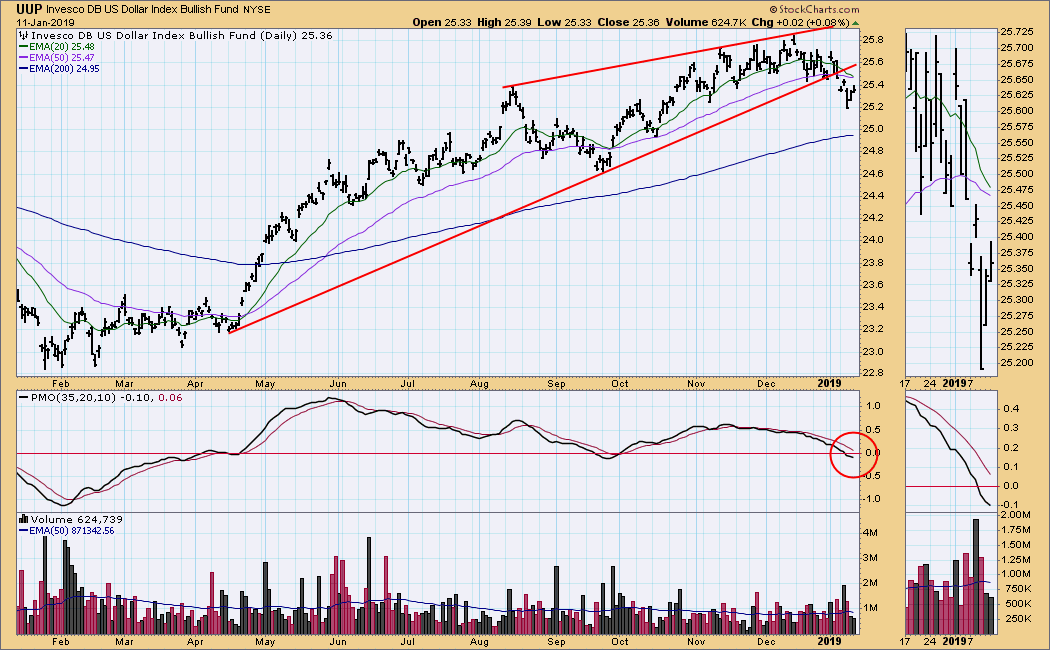Click the Nov label under the price chart

click(696, 384)
